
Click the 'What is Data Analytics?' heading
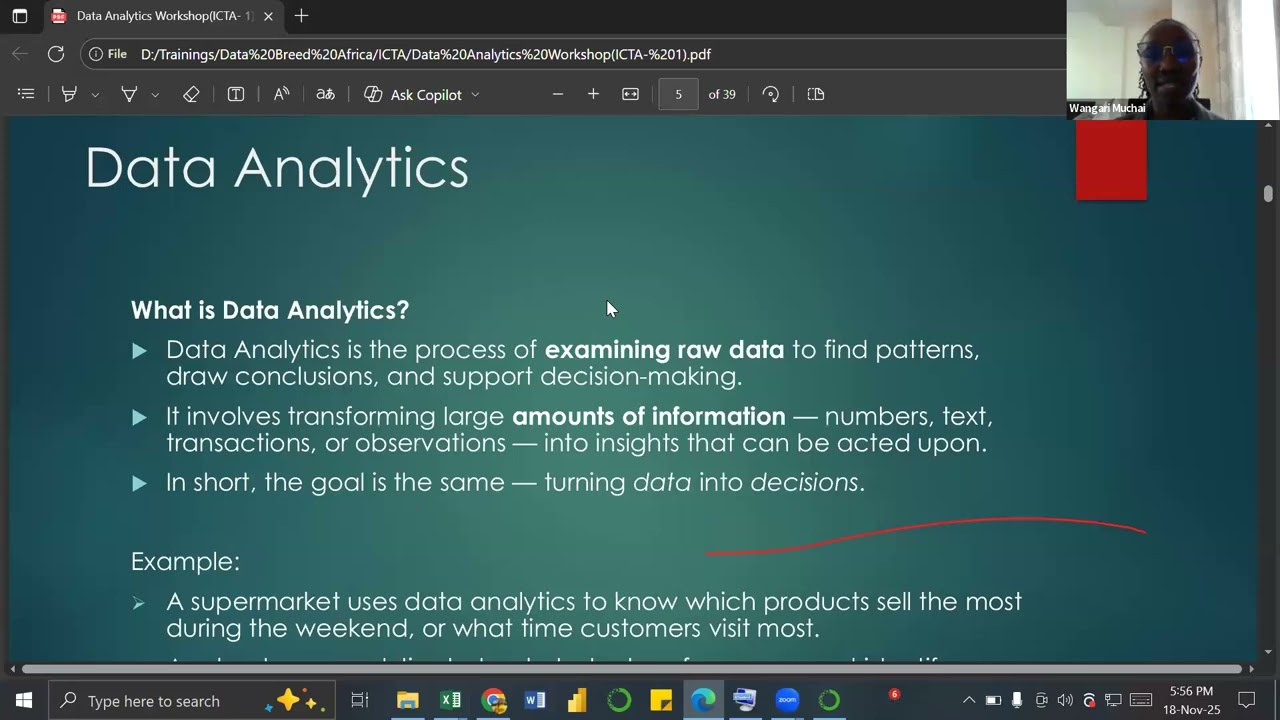click(x=270, y=310)
